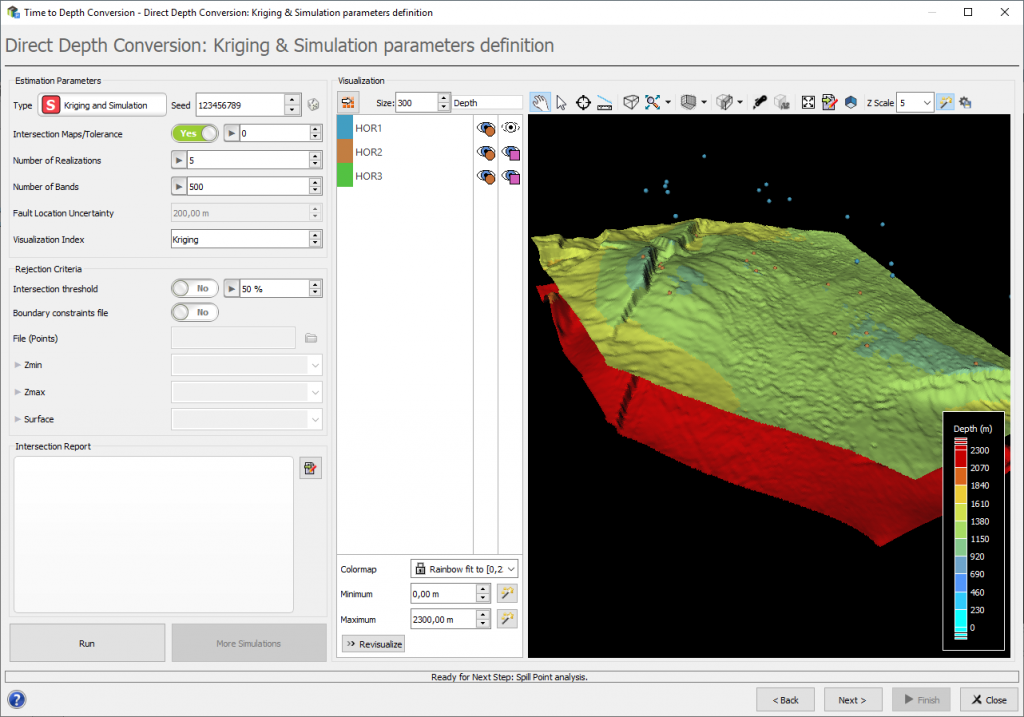
Task: Click the random seed dice icon
Action: click(x=314, y=105)
